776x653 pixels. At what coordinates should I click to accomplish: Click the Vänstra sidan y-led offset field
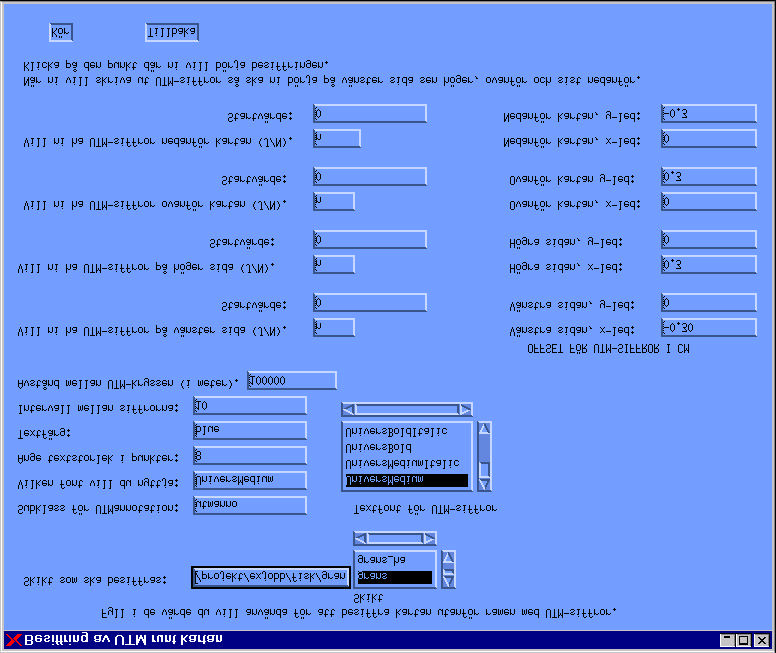pos(709,302)
